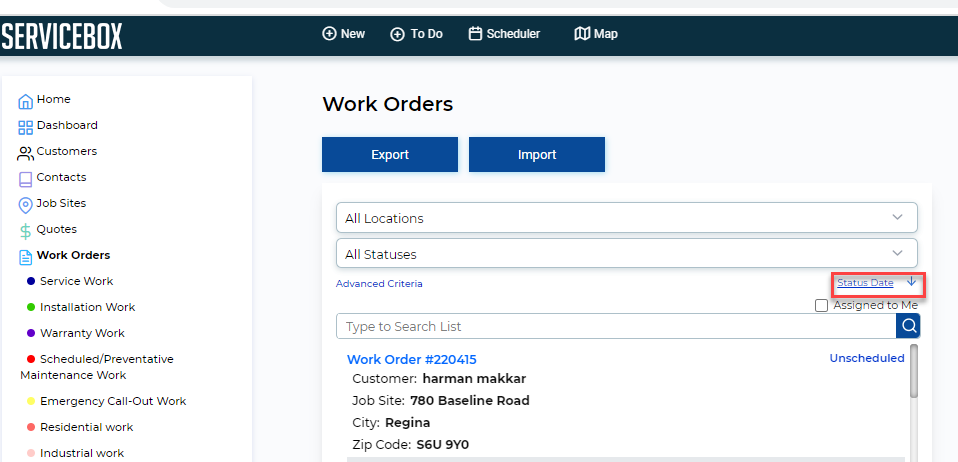Click the ServiceBox logo
The width and height of the screenshot is (958, 462).
62,36
